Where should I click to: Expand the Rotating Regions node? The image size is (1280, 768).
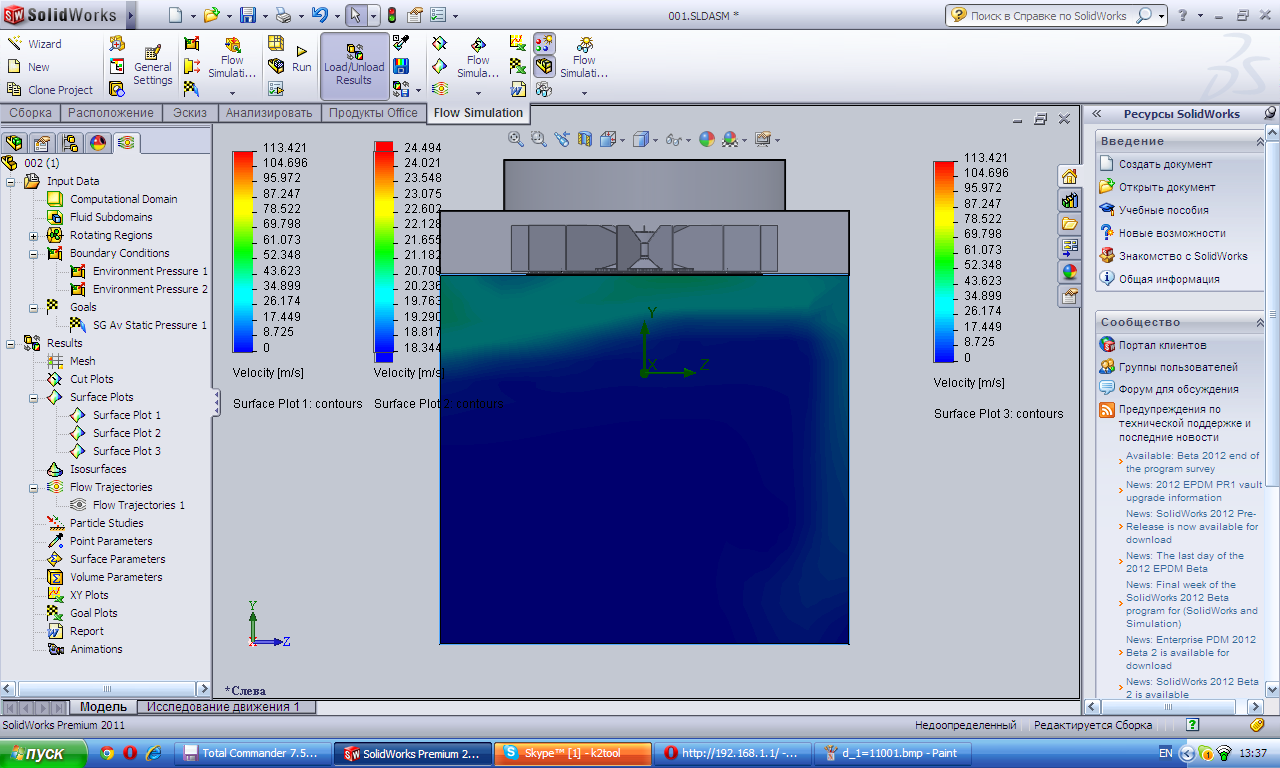point(33,236)
